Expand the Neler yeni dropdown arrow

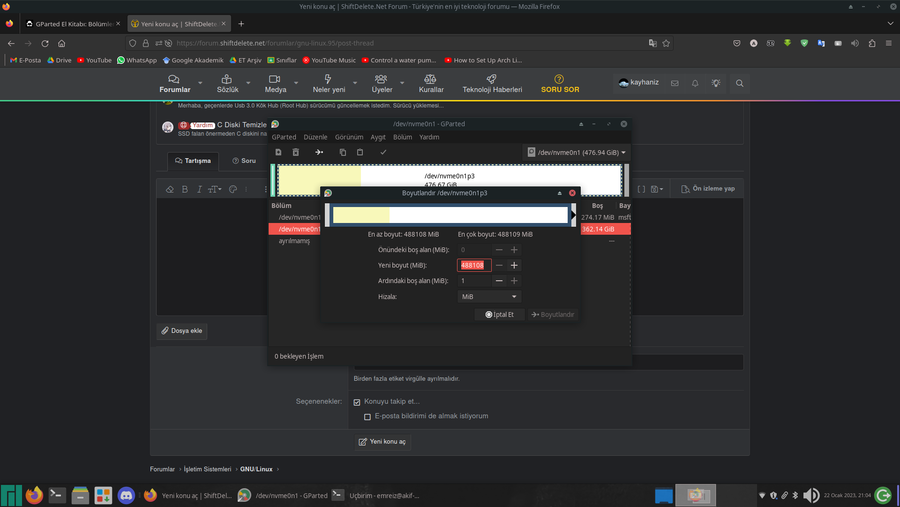pos(355,83)
